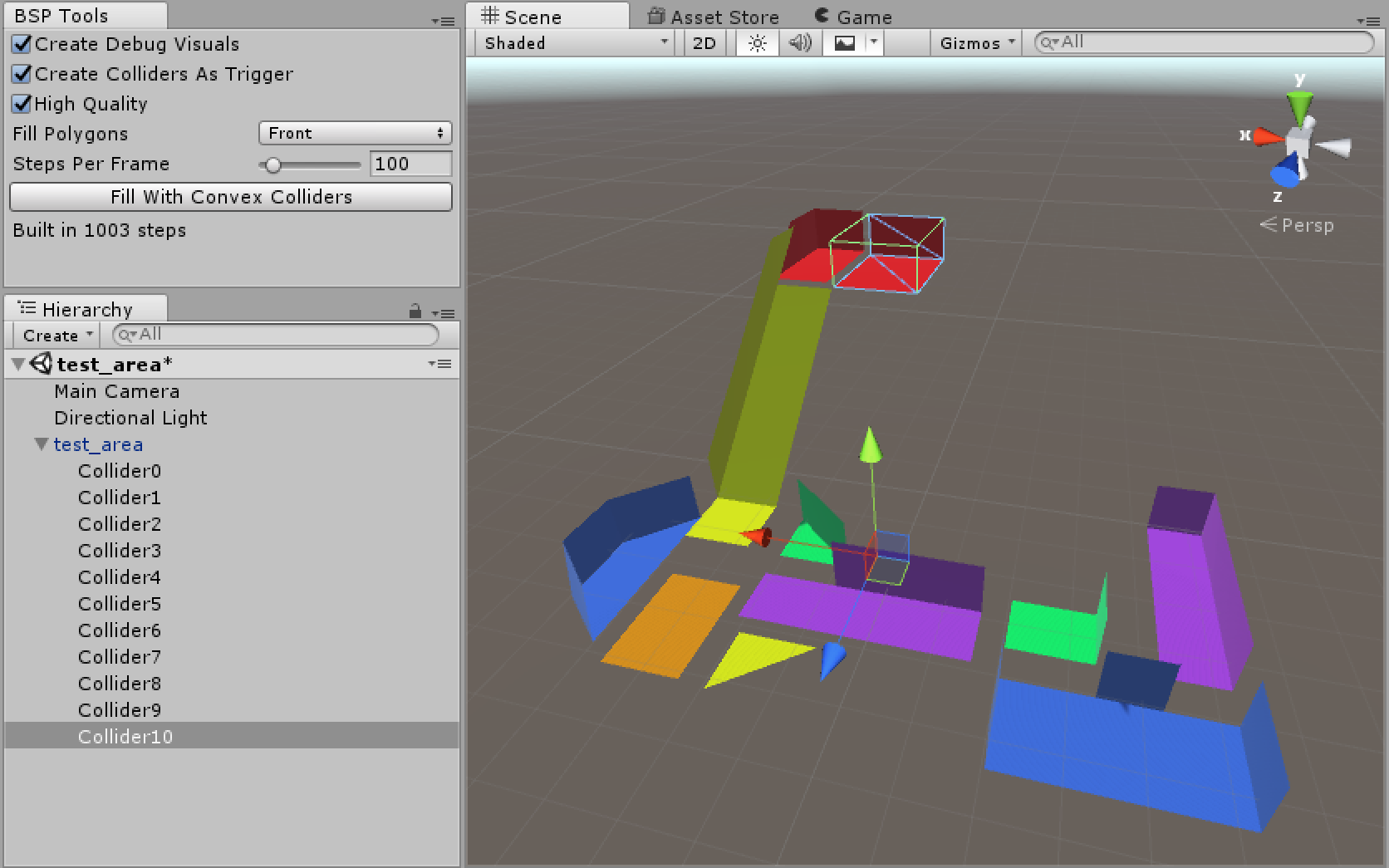Select Collider6 in Hierarchy
The image size is (1389, 868).
(x=232, y=630)
